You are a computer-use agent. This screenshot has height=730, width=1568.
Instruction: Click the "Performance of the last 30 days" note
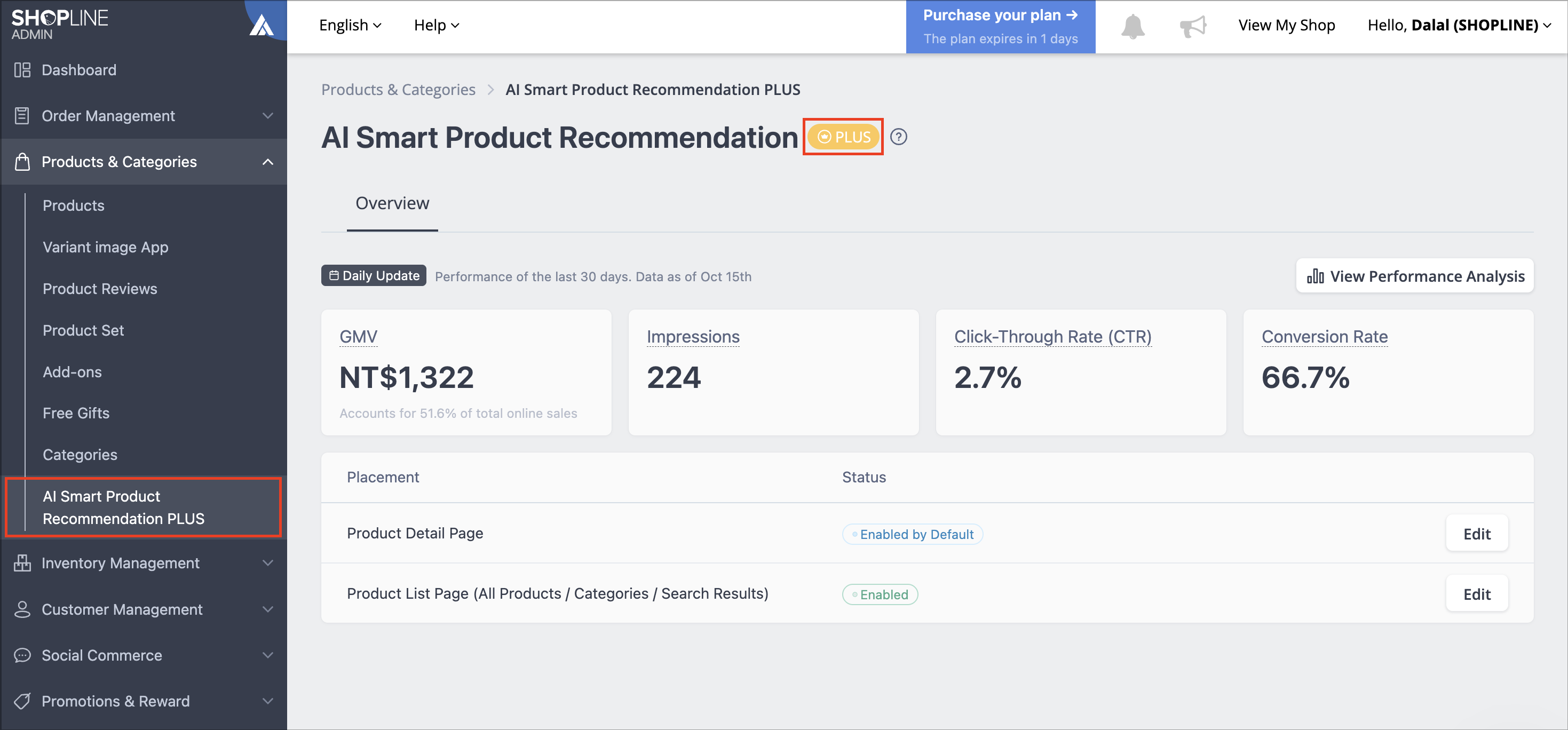point(593,277)
